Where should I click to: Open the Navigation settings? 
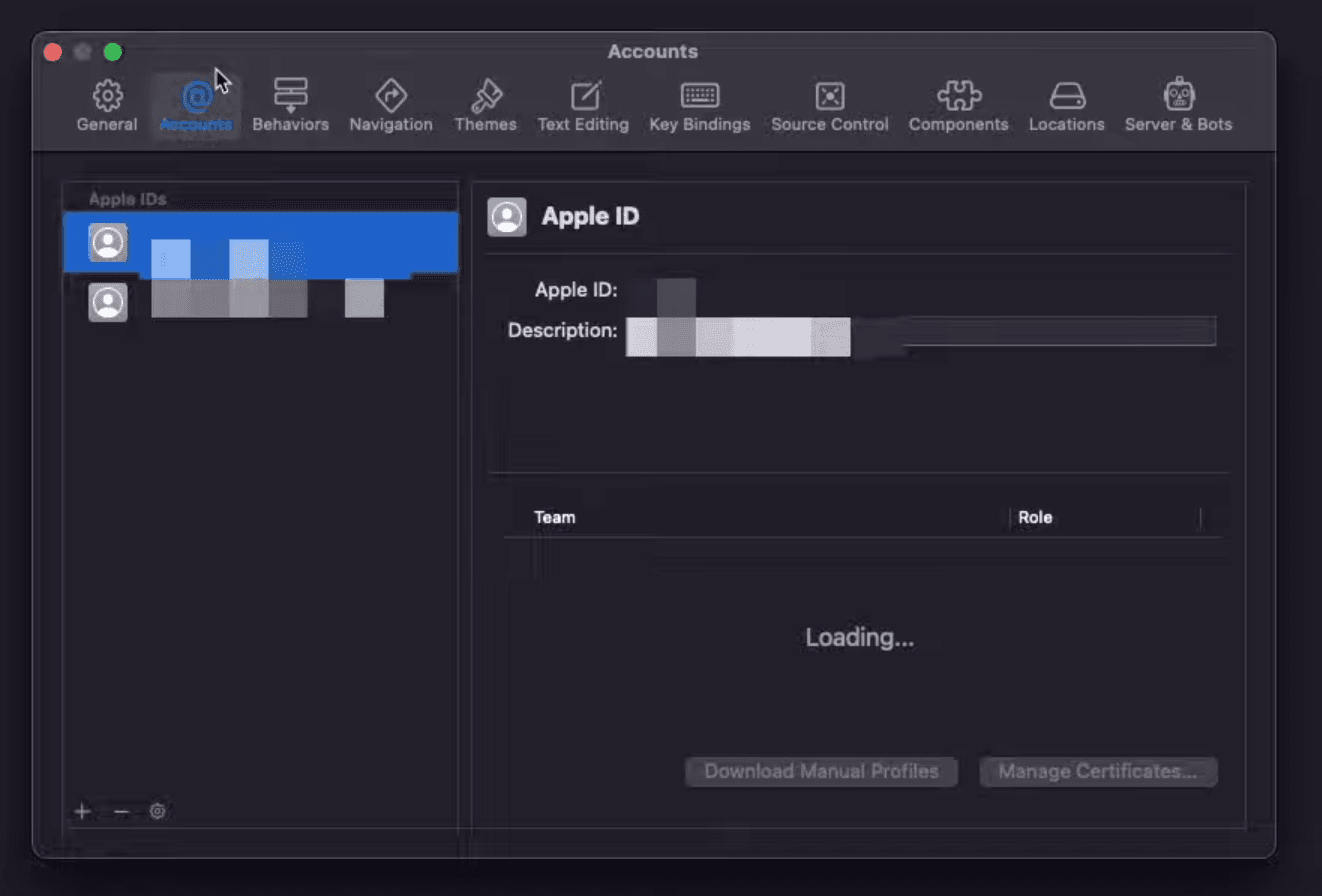tap(391, 104)
